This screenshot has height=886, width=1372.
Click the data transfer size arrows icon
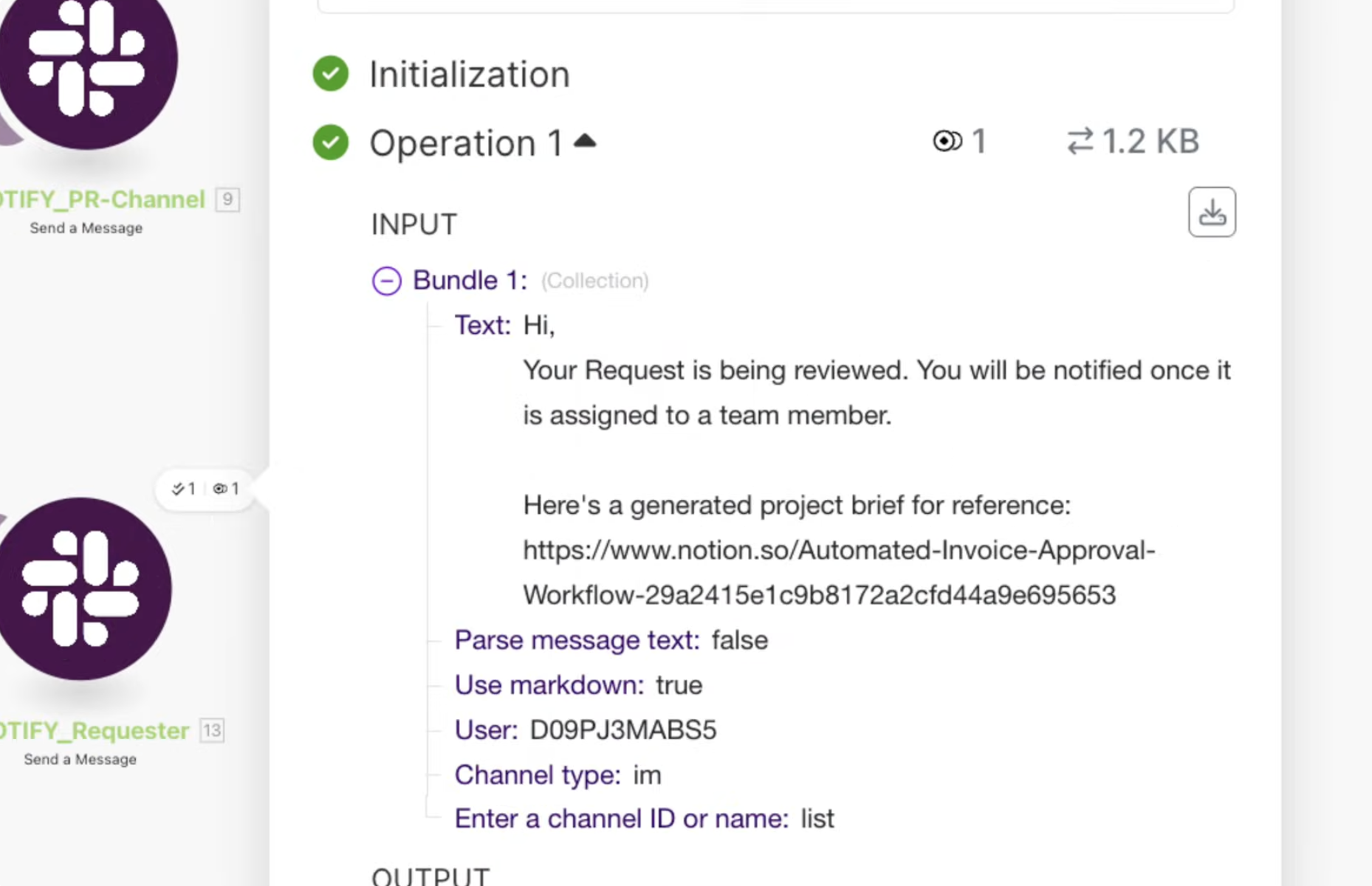coord(1080,140)
